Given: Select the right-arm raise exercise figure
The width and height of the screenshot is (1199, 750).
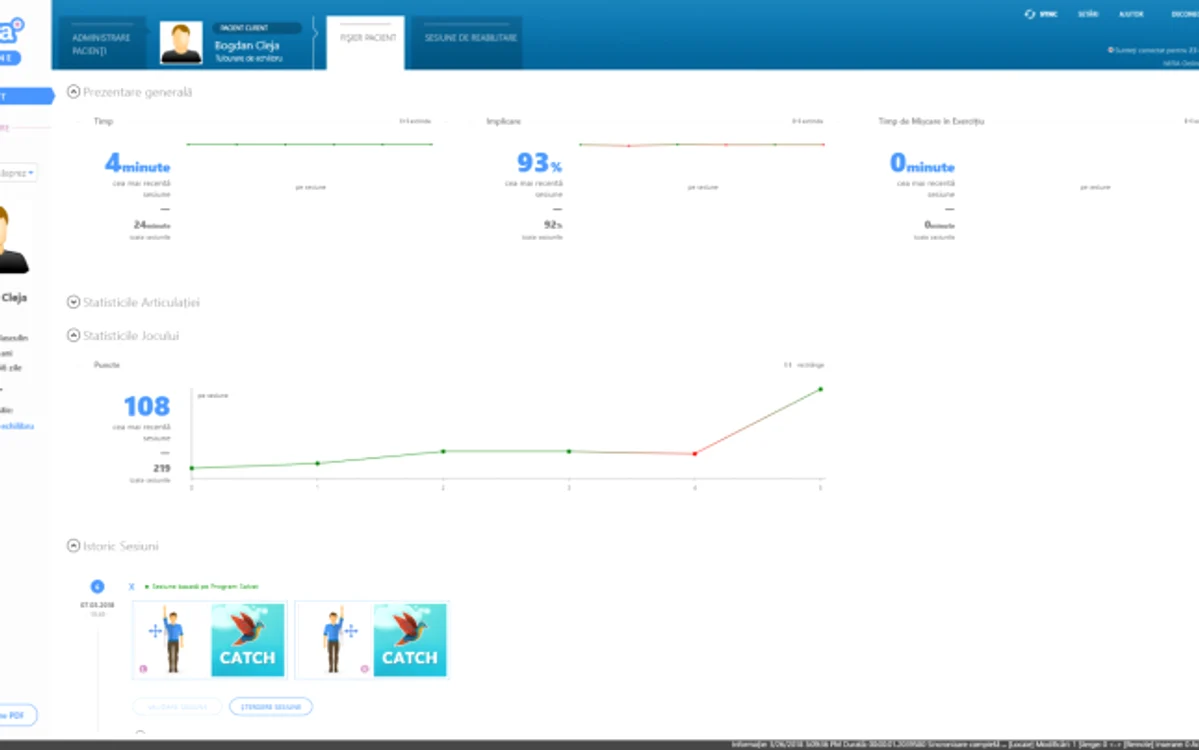Looking at the screenshot, I should (x=334, y=640).
